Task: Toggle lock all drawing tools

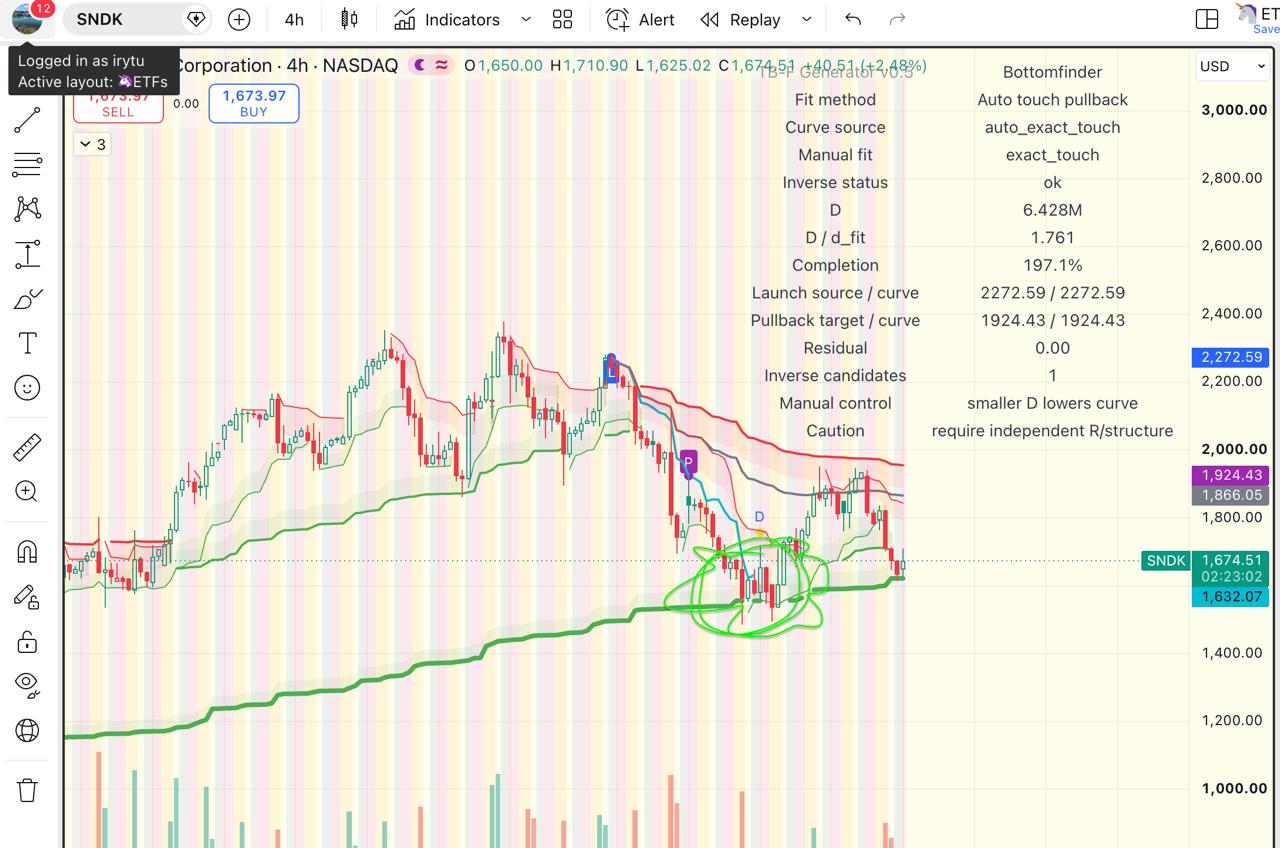Action: point(27,641)
